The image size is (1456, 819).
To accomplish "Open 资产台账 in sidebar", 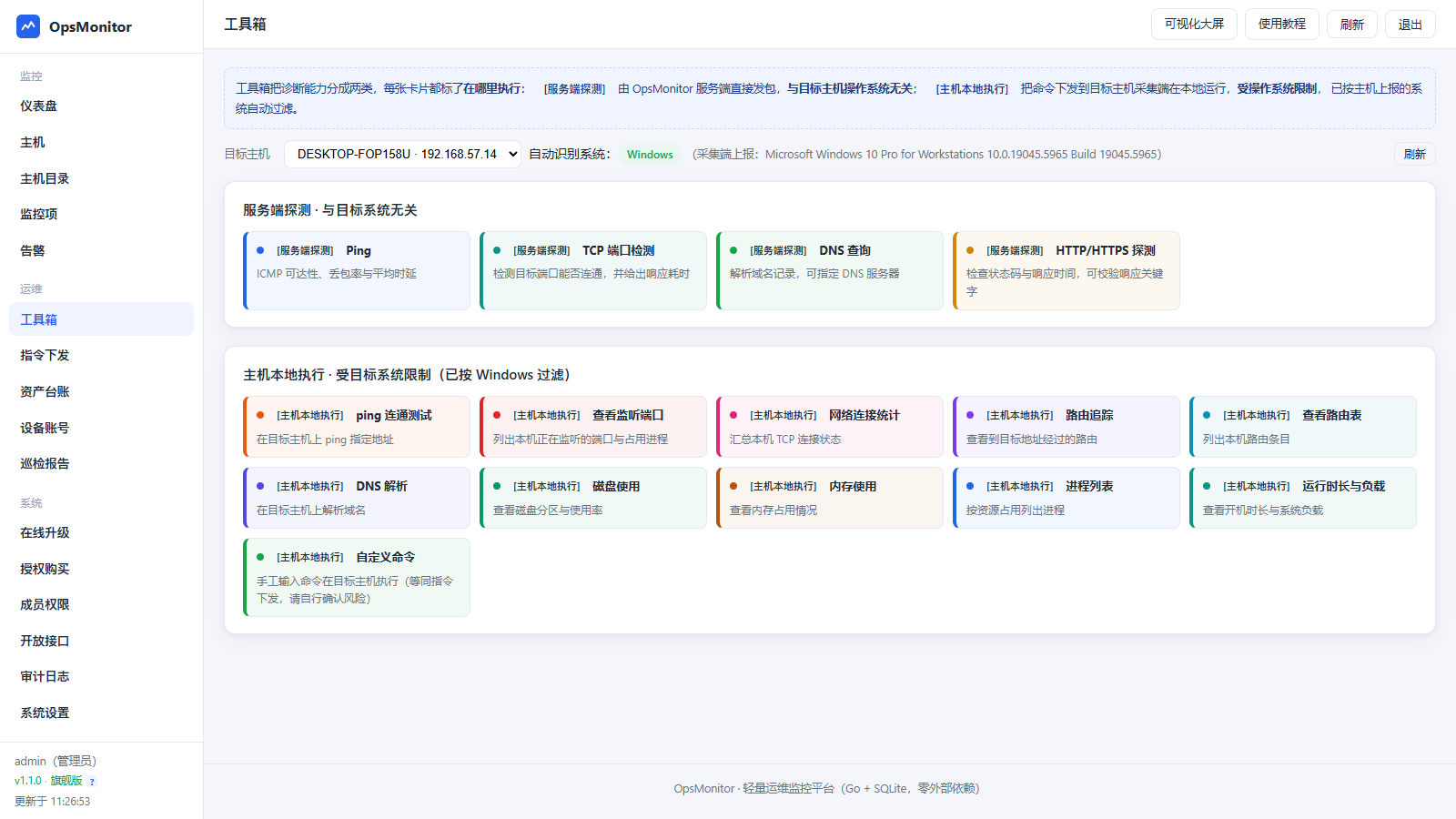I will pyautogui.click(x=101, y=391).
